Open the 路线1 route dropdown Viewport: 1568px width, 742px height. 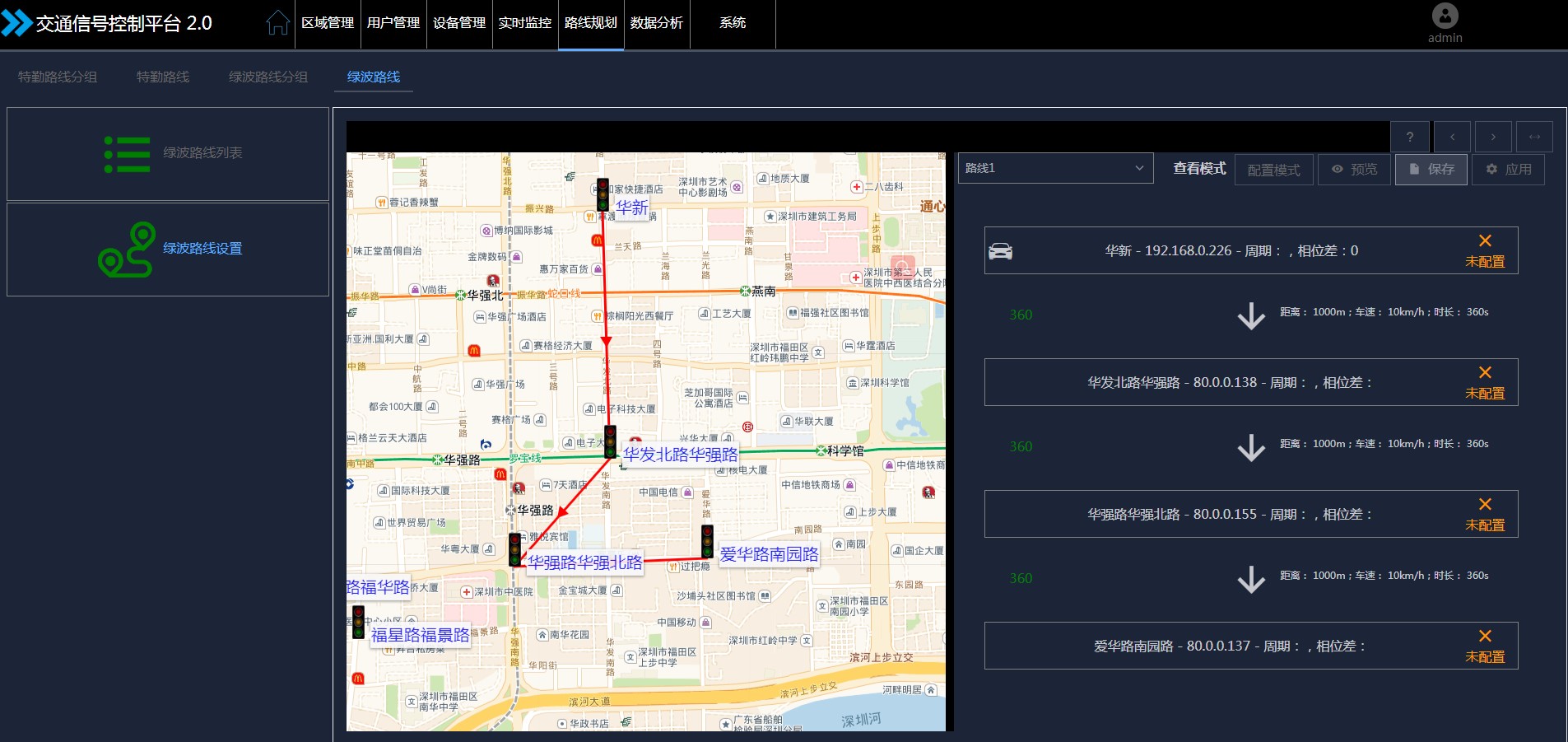pyautogui.click(x=1054, y=168)
